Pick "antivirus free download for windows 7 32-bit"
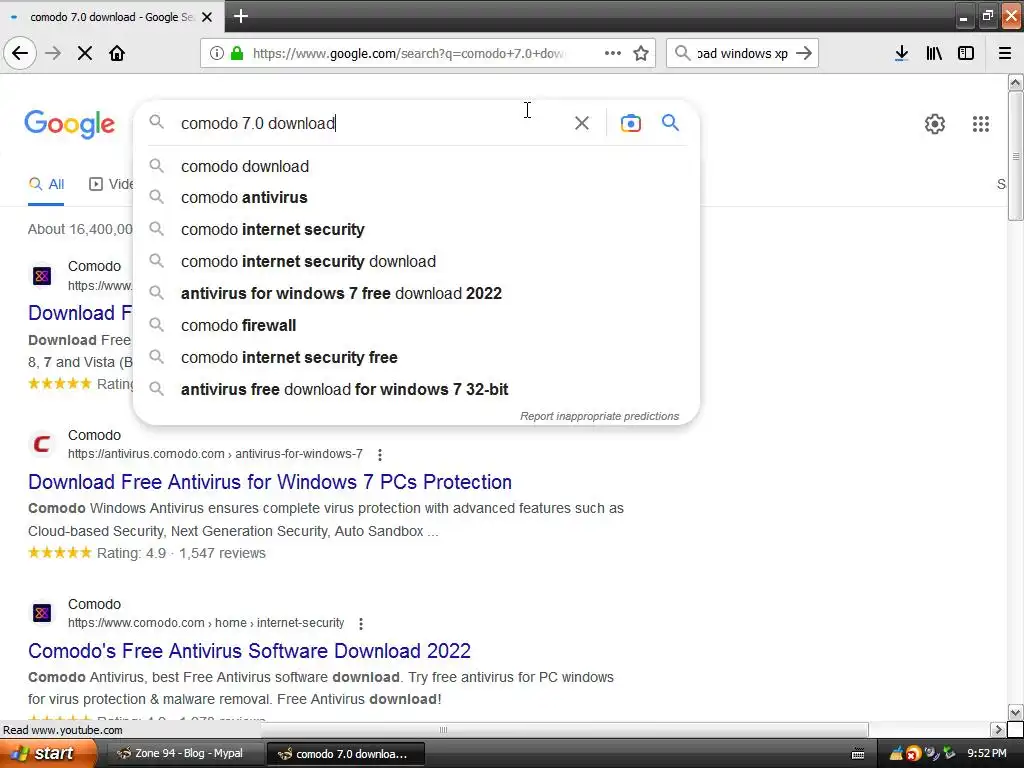1024x768 pixels. click(416, 389)
